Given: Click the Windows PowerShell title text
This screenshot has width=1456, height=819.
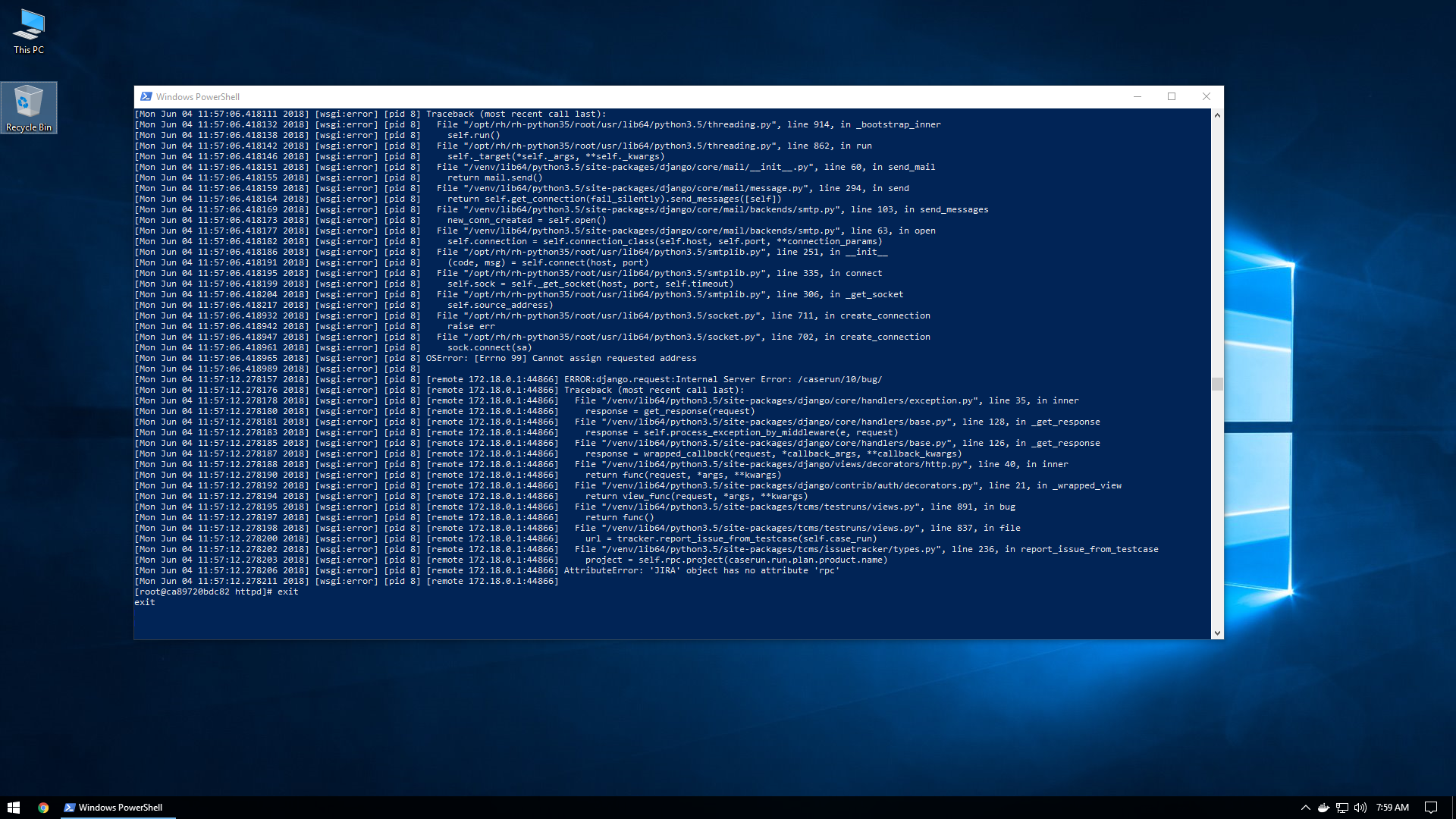Looking at the screenshot, I should click(198, 96).
